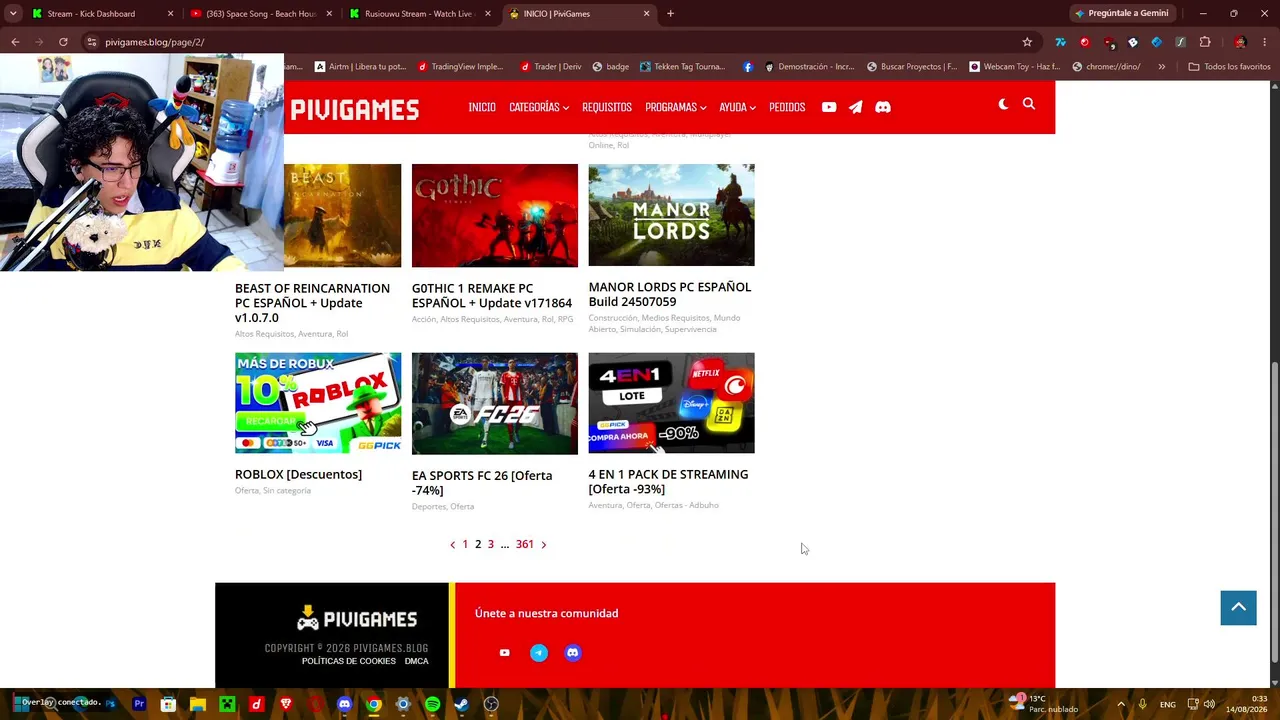
Task: Switch to Space Song - Beach House tab
Action: (260, 14)
